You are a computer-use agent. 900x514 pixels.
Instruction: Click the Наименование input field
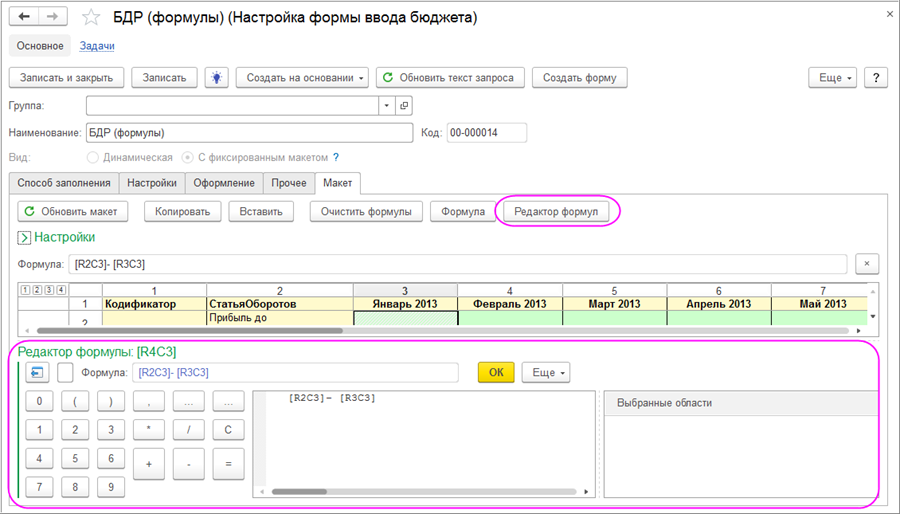pyautogui.click(x=248, y=133)
